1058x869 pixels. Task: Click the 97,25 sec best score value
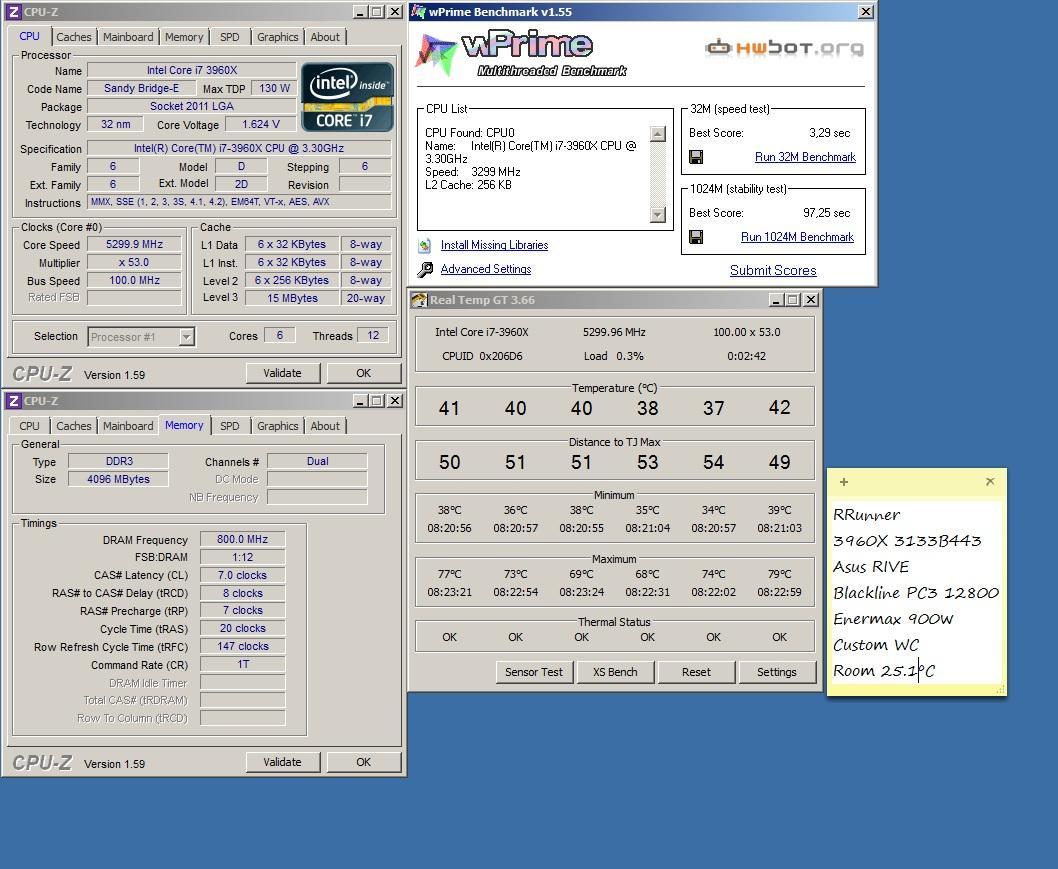[x=827, y=213]
